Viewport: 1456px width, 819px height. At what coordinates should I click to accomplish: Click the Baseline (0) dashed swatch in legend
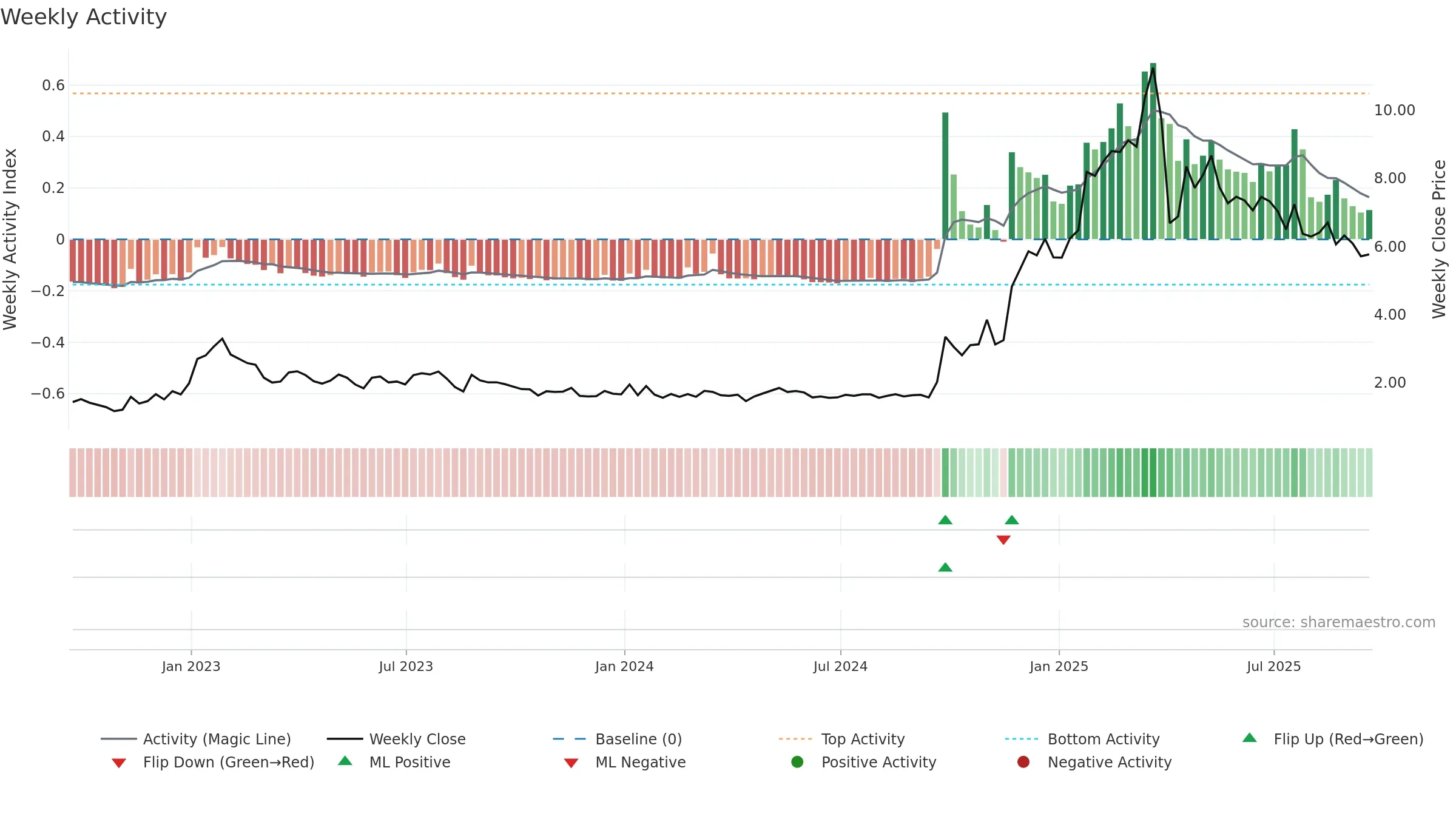pyautogui.click(x=570, y=739)
